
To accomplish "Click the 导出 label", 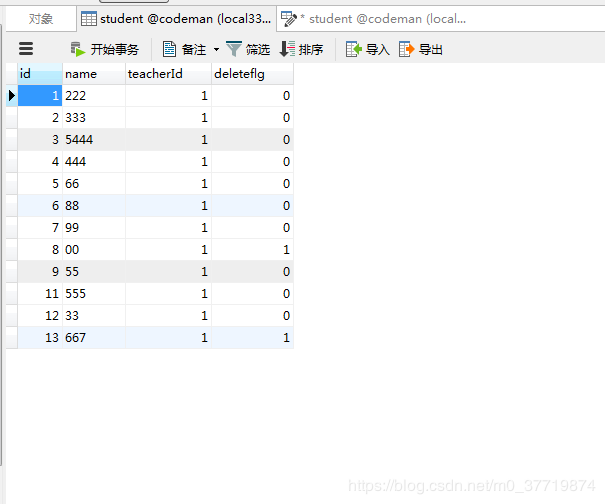I will [x=431, y=49].
